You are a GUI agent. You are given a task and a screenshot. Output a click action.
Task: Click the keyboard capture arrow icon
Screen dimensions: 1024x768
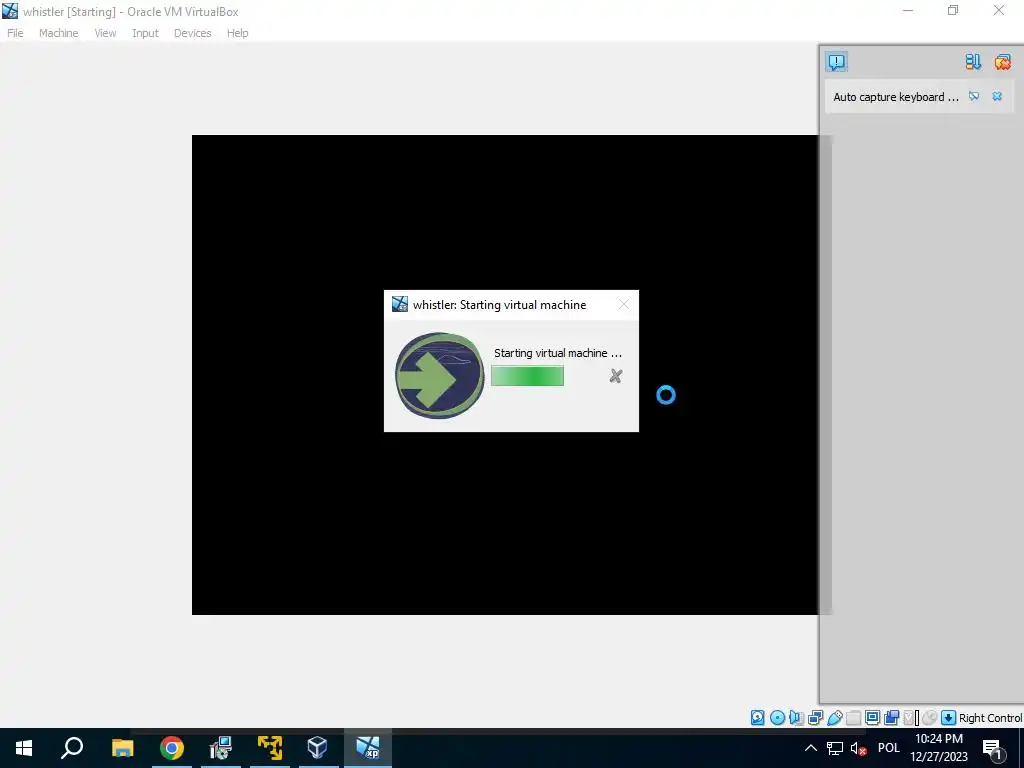[x=948, y=718]
